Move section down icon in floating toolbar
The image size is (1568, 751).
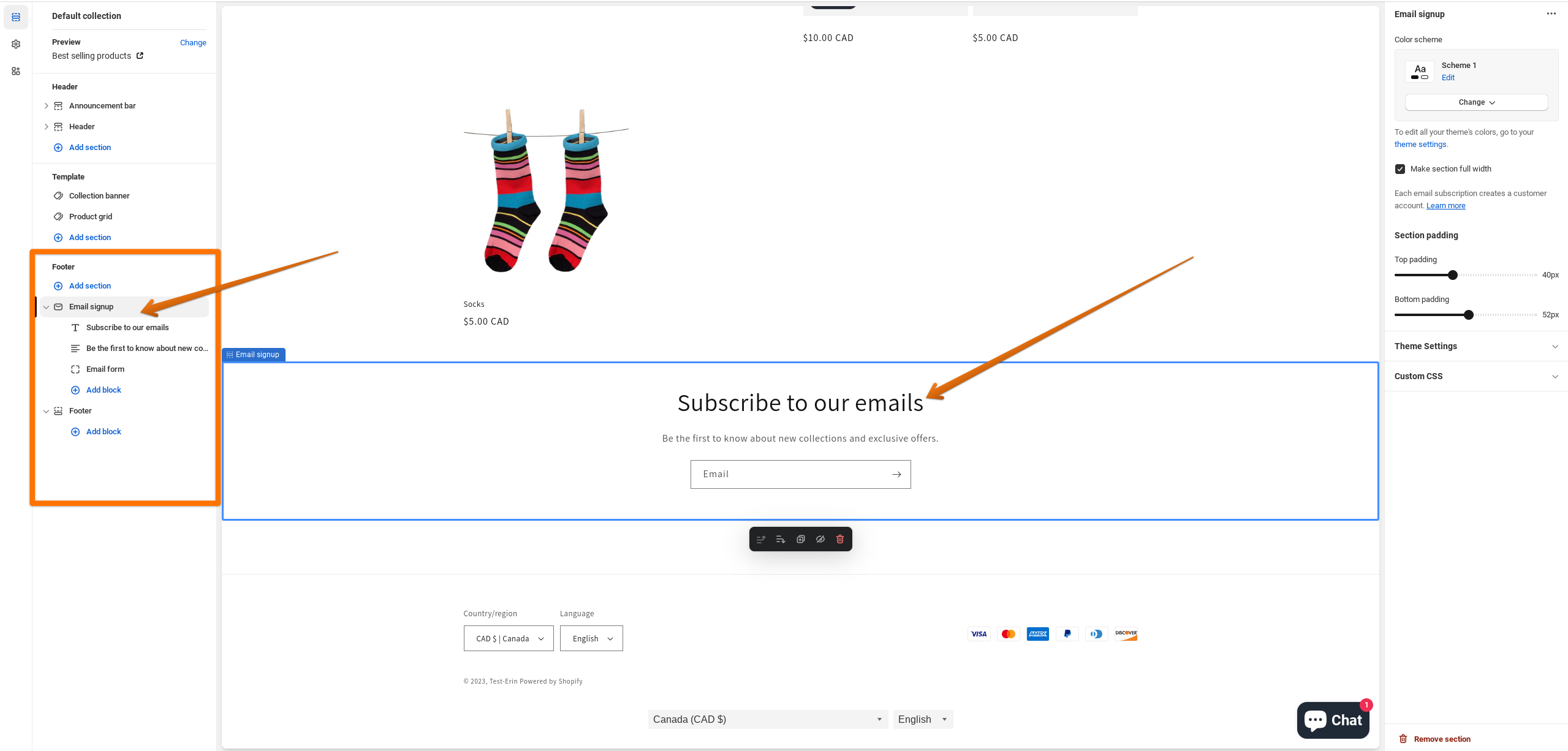(x=781, y=539)
